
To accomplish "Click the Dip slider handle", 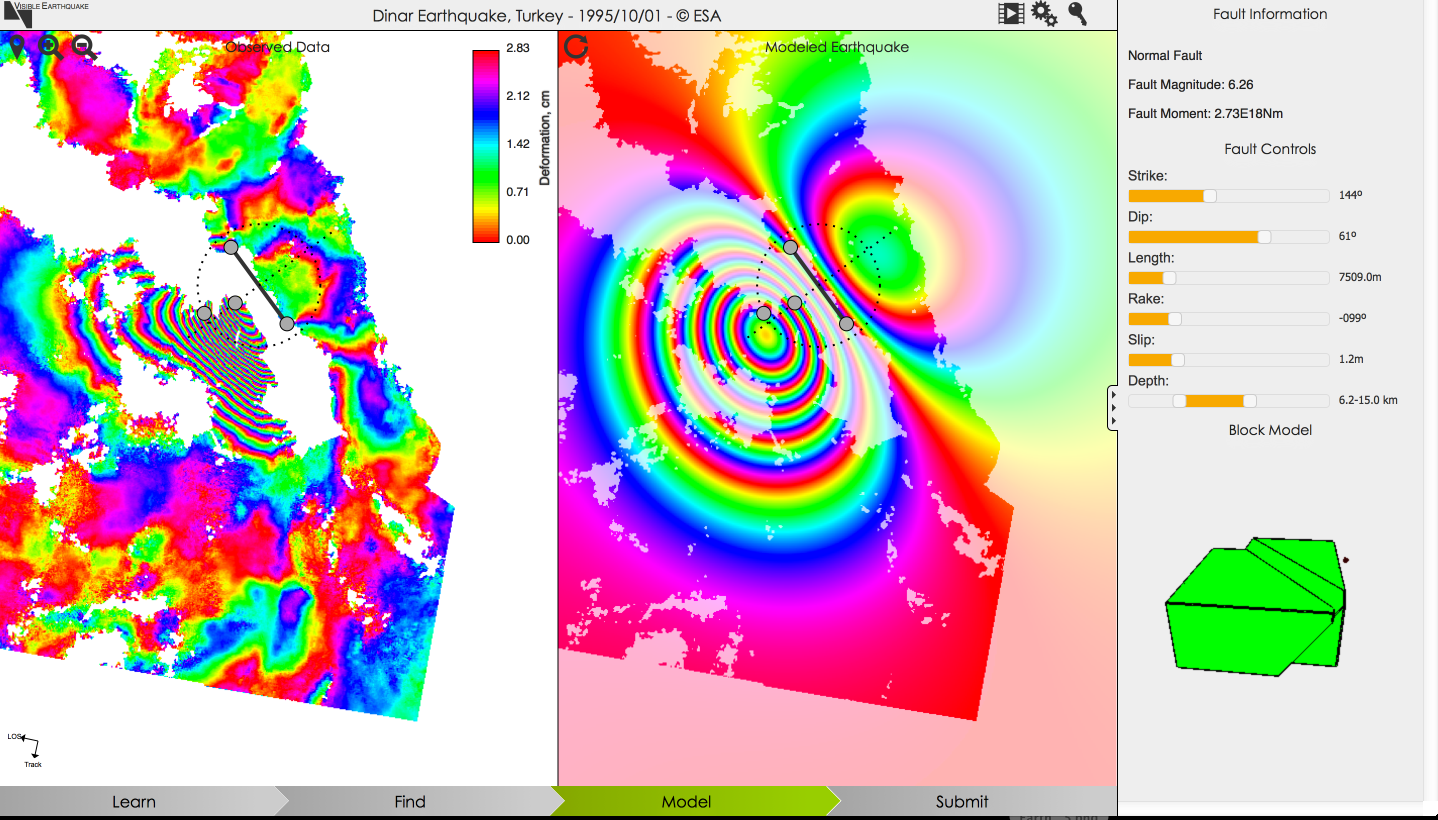I will [1263, 237].
